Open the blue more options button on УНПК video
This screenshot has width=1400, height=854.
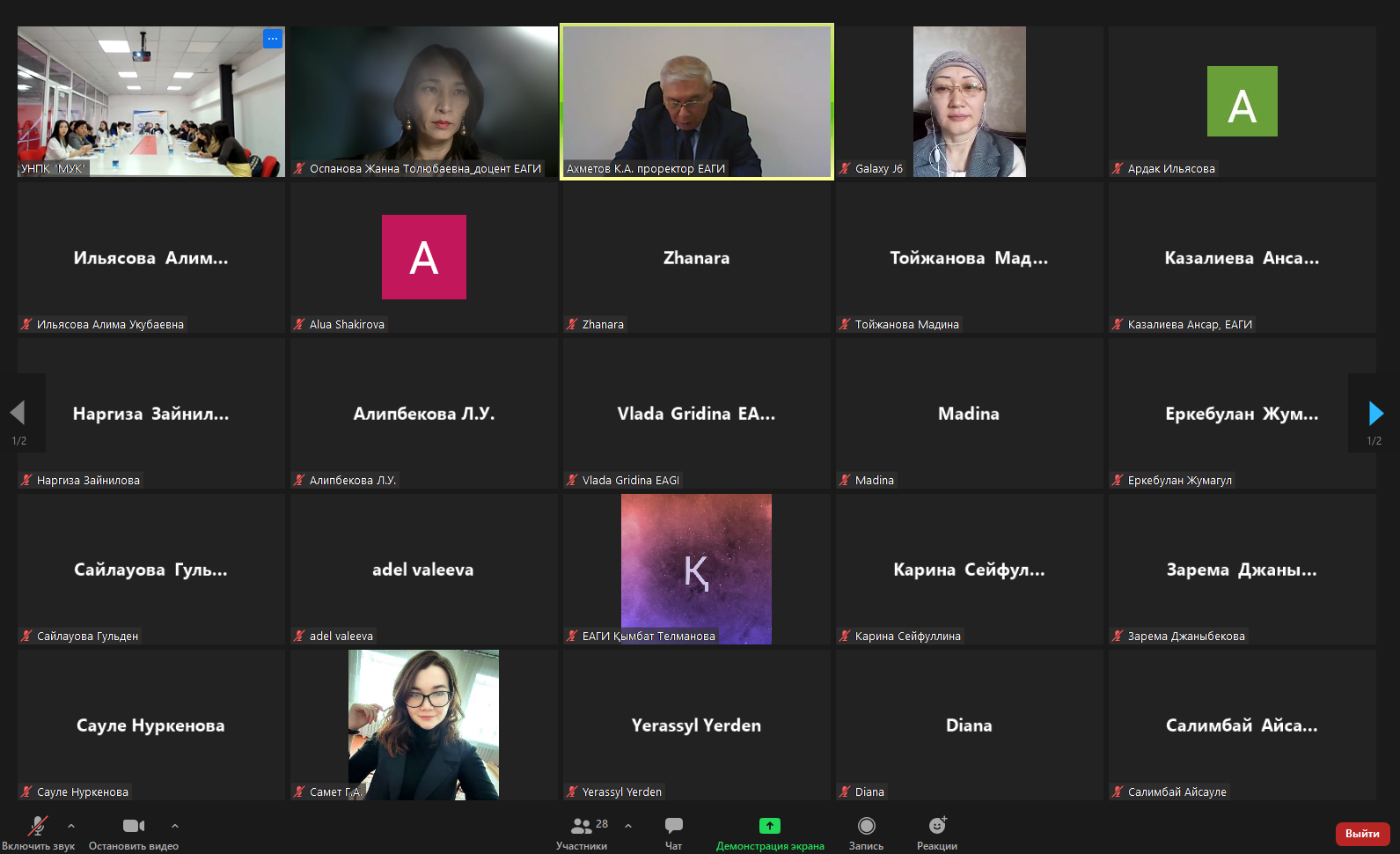(273, 39)
